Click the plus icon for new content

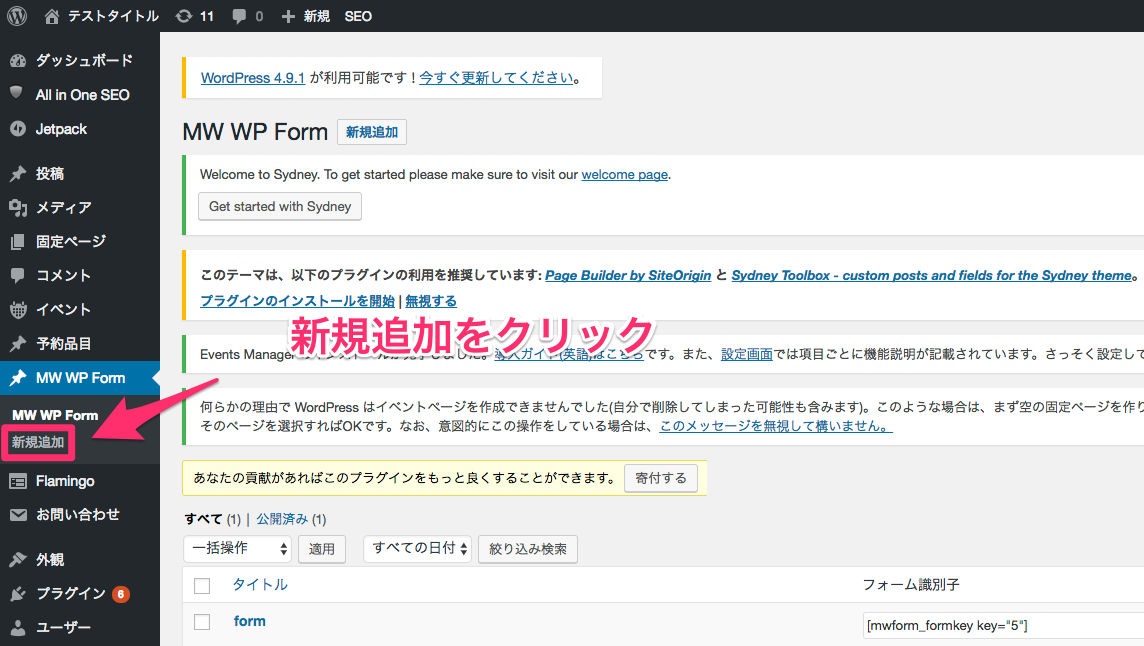[288, 16]
